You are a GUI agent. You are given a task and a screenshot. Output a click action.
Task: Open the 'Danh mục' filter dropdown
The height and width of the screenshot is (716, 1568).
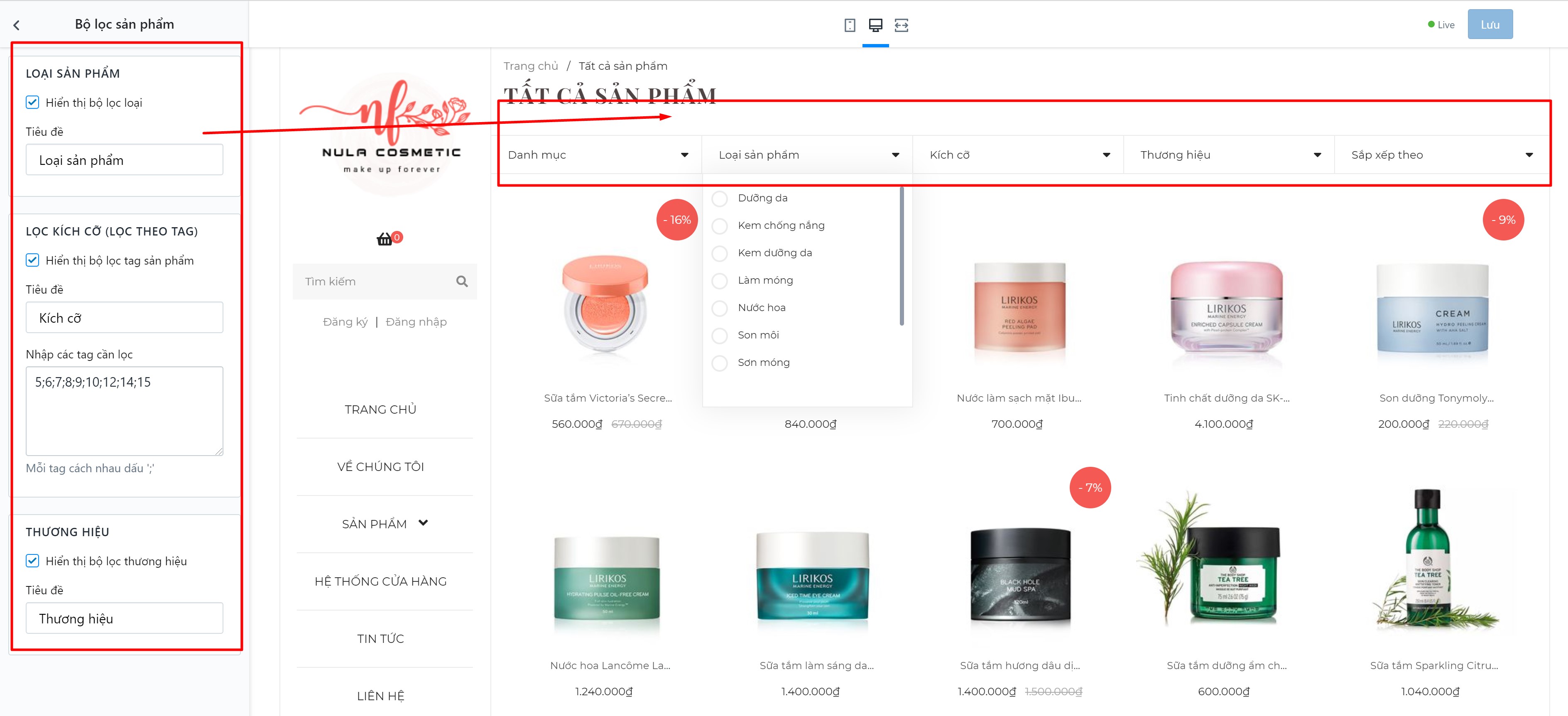pyautogui.click(x=597, y=154)
